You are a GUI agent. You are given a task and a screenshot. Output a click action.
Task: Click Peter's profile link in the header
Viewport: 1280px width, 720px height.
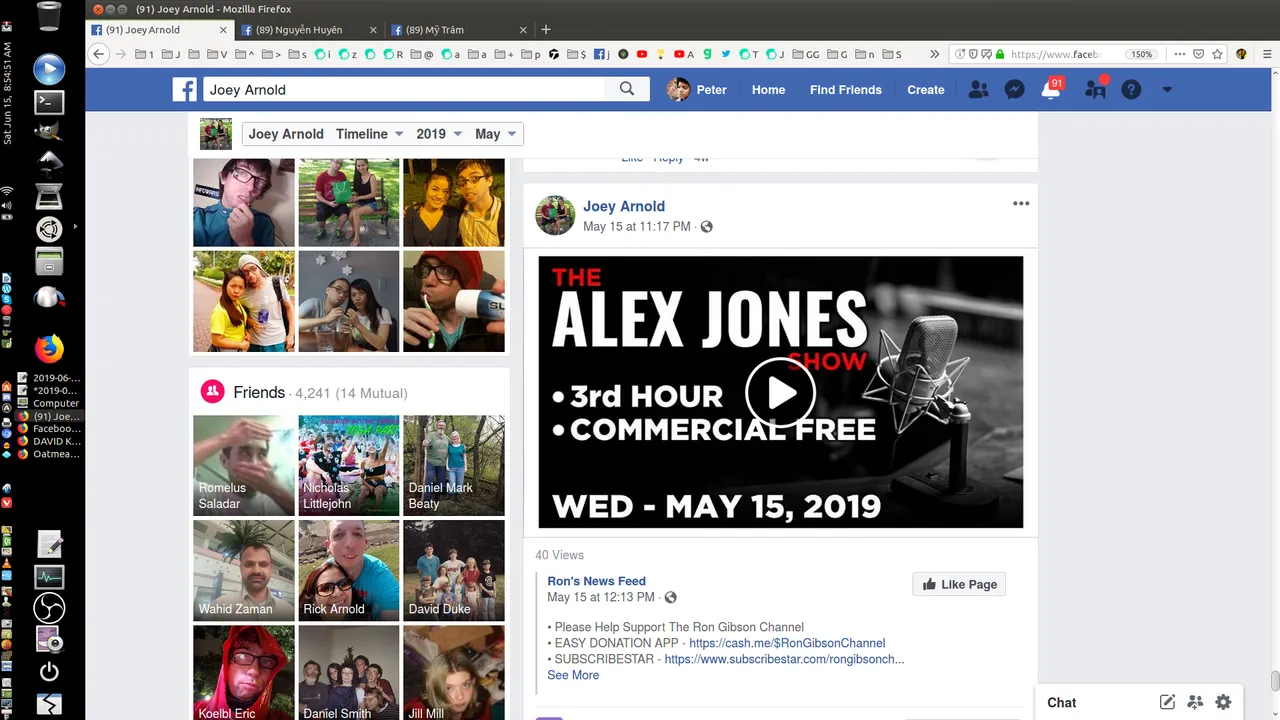(697, 89)
